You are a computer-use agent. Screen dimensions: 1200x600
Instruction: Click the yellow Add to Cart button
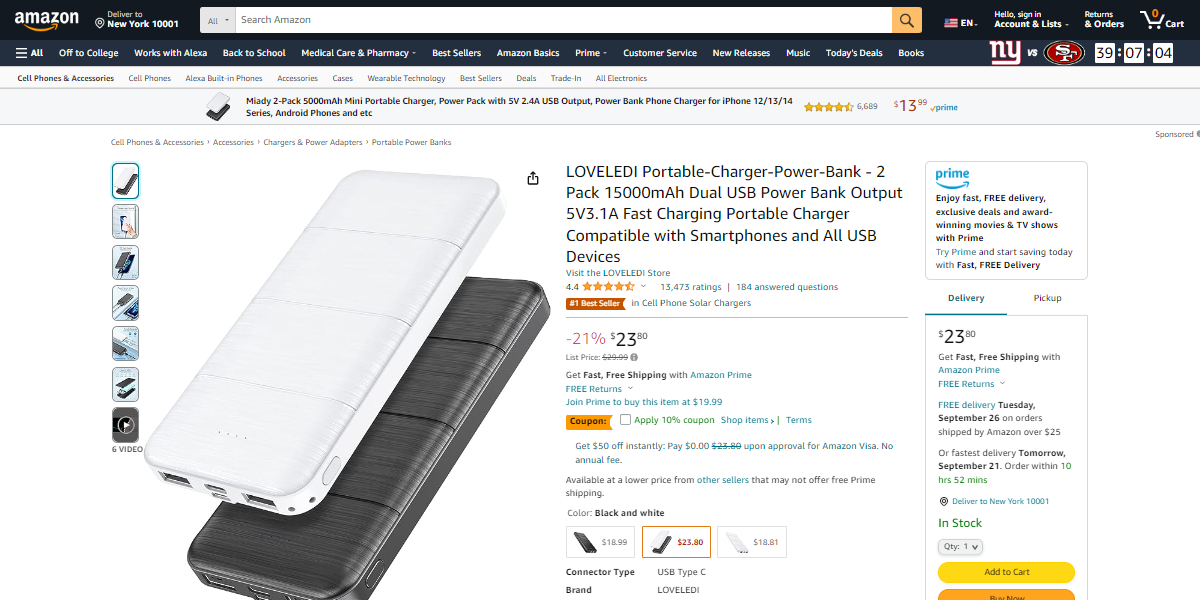coord(1006,572)
